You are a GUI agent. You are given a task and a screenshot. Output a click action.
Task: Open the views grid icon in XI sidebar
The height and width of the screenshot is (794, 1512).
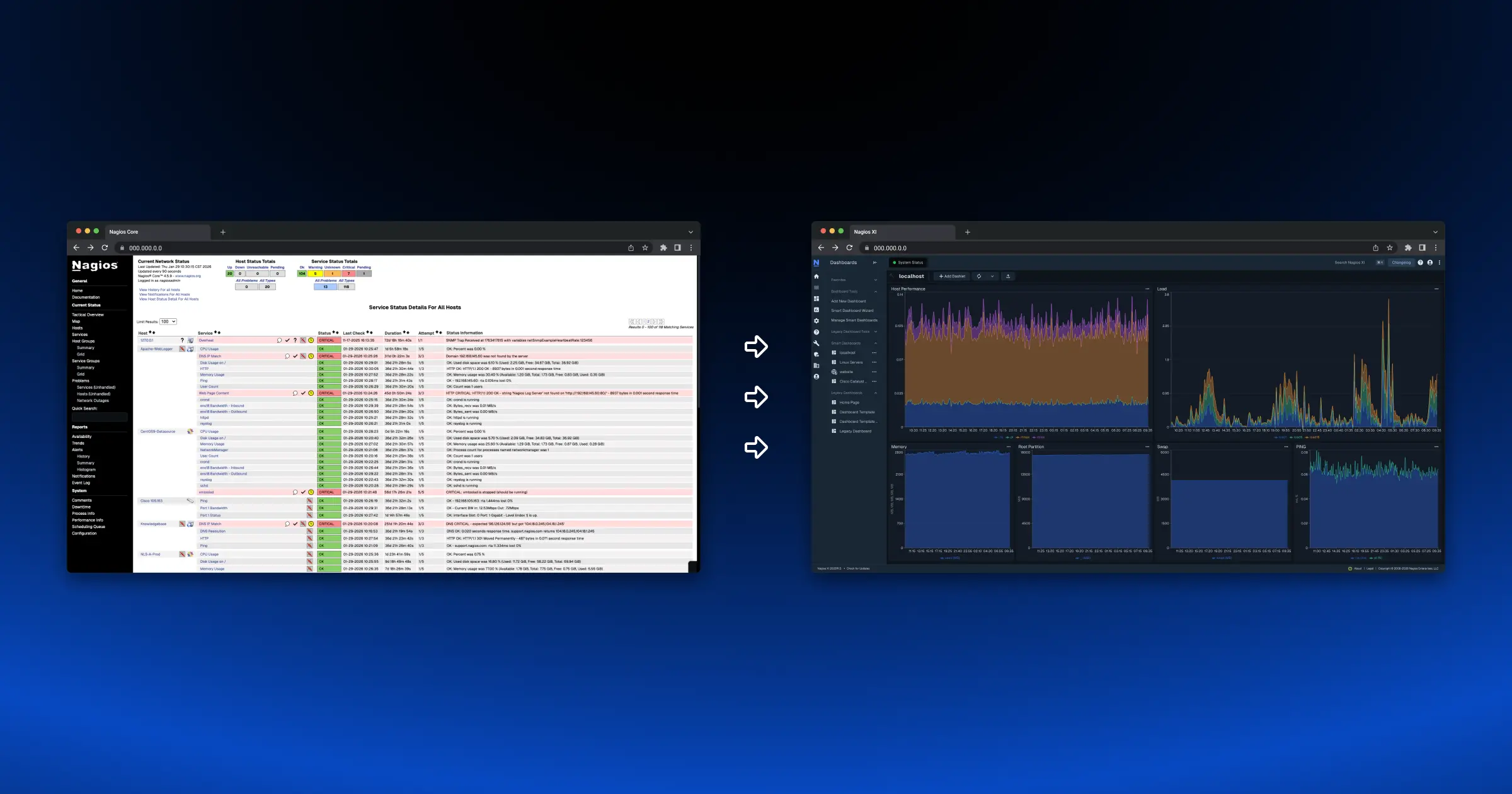[x=816, y=287]
